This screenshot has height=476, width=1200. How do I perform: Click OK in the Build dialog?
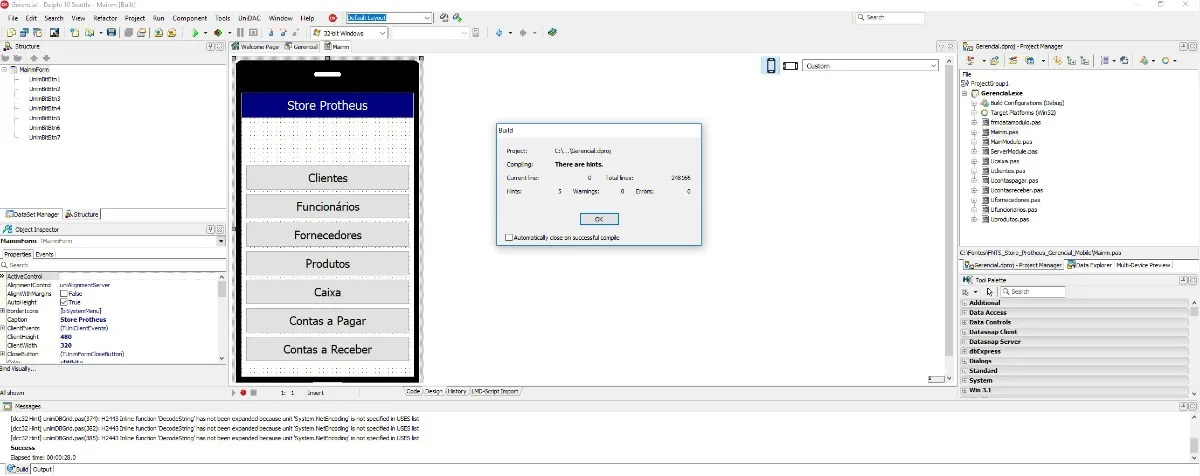click(x=599, y=219)
